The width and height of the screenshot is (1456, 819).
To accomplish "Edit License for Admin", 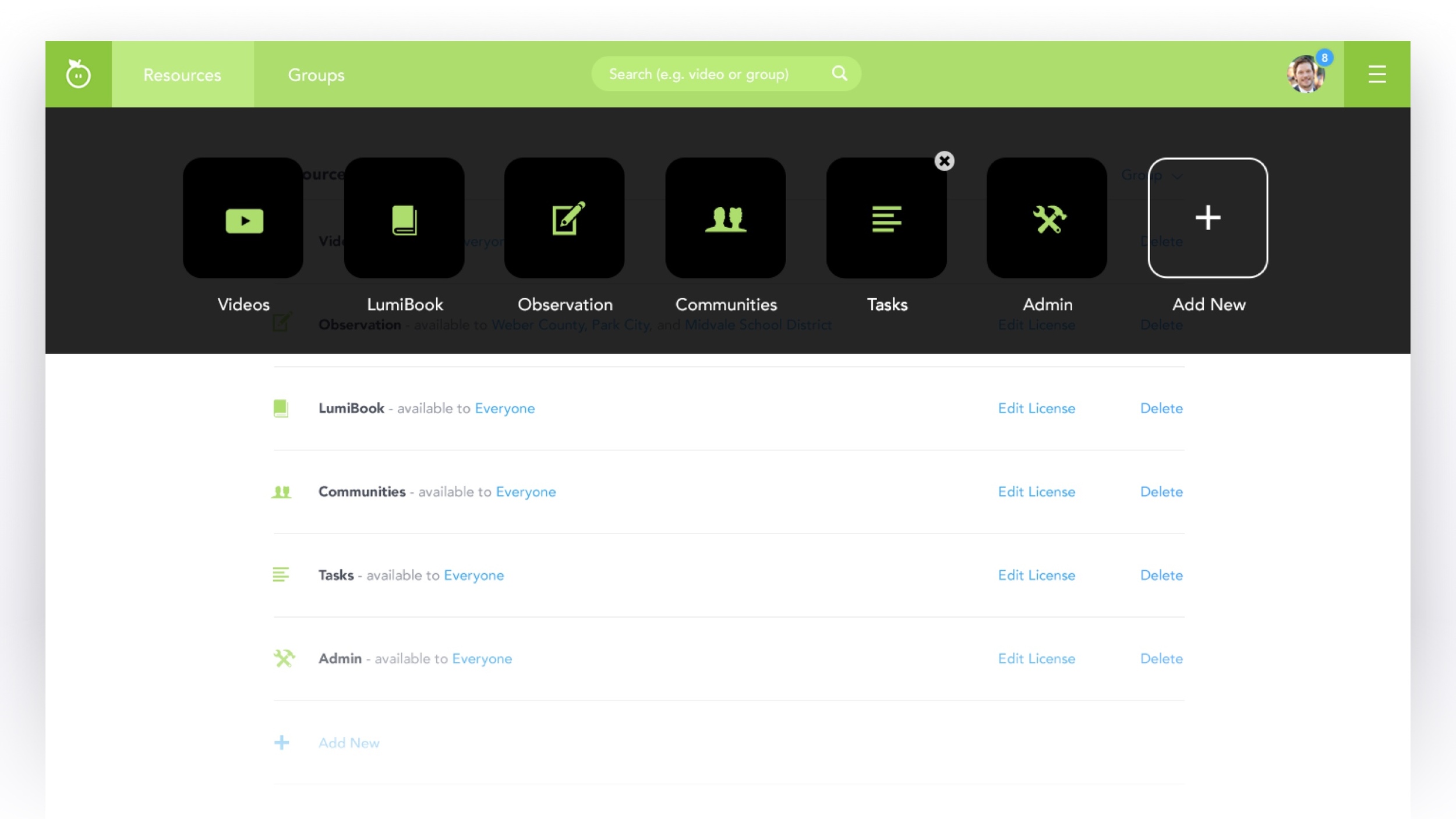I will [1037, 658].
